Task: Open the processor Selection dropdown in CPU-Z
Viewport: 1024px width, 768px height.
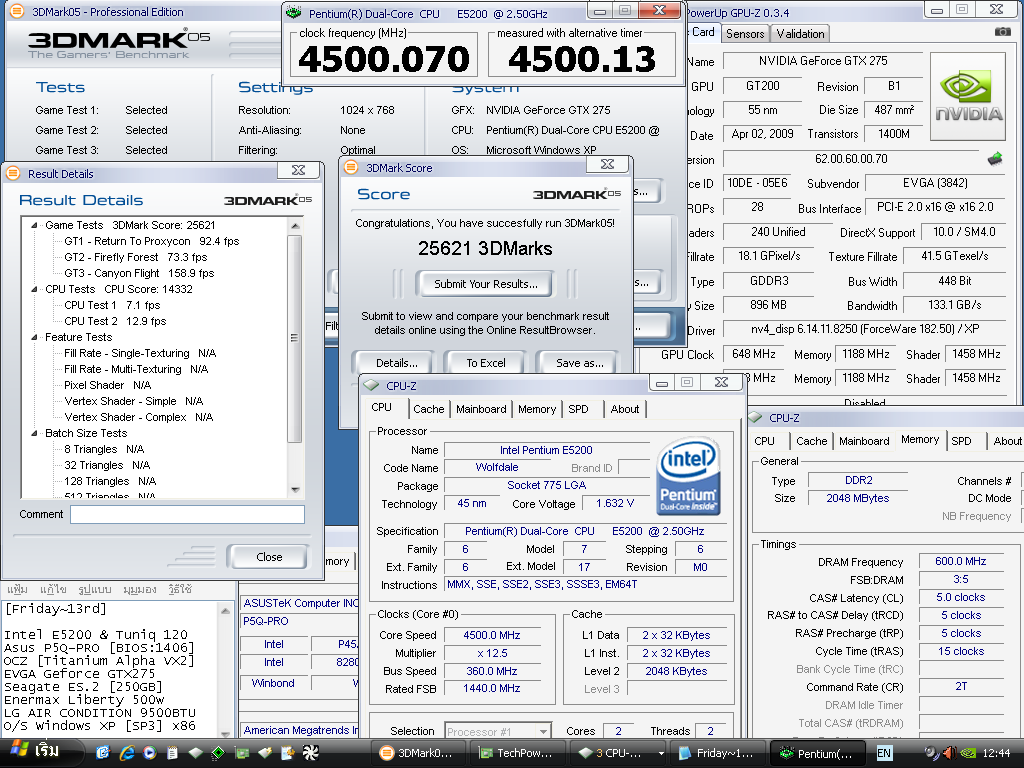Action: (497, 731)
